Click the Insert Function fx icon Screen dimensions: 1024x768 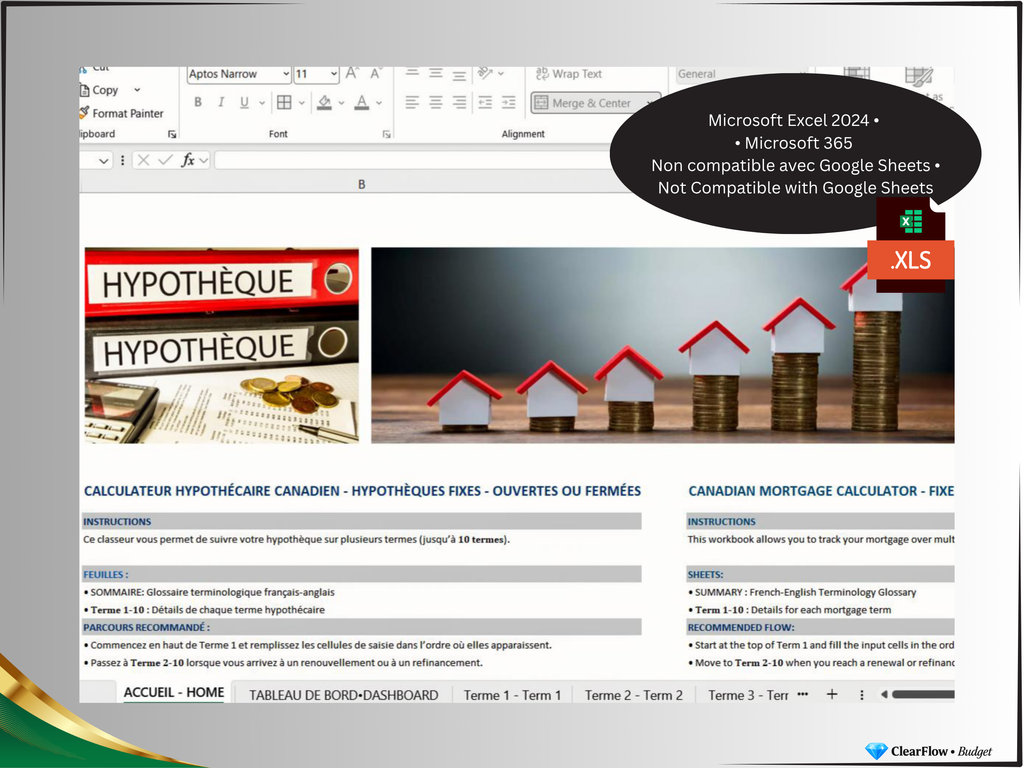pos(188,160)
